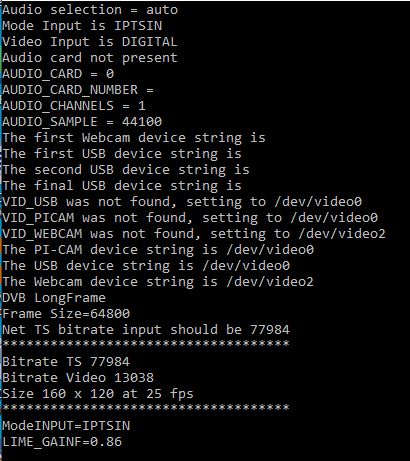
Task: Click the 'VID_USB was not found' line
Action: tap(182, 202)
